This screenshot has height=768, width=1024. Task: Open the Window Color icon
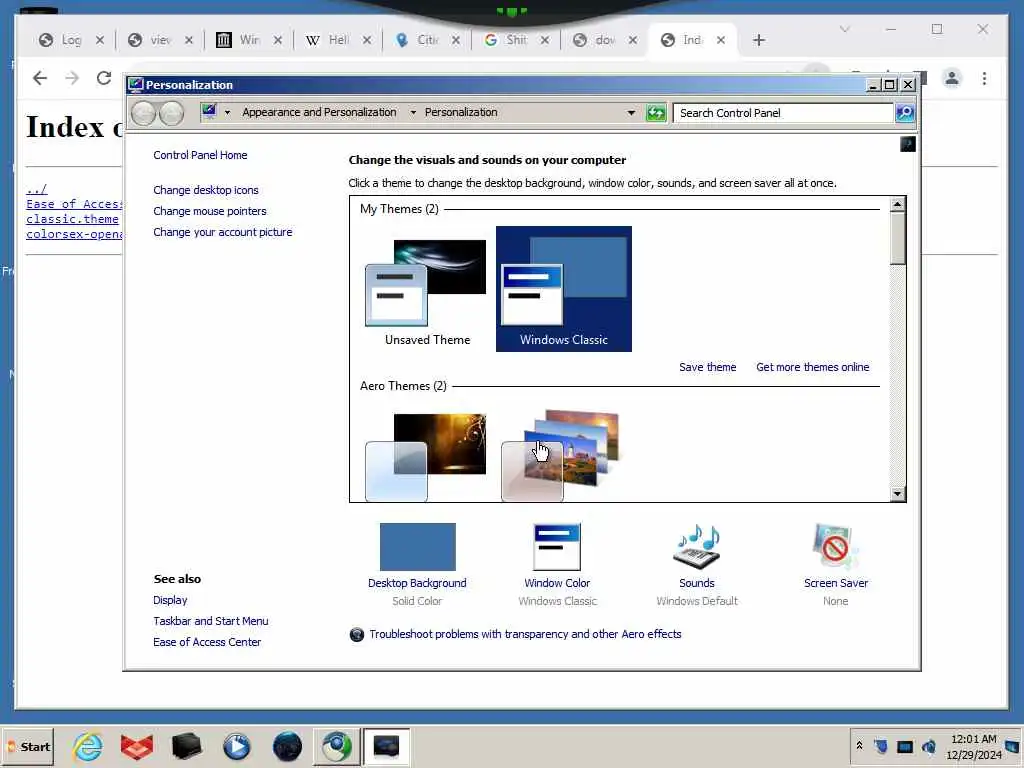click(557, 547)
